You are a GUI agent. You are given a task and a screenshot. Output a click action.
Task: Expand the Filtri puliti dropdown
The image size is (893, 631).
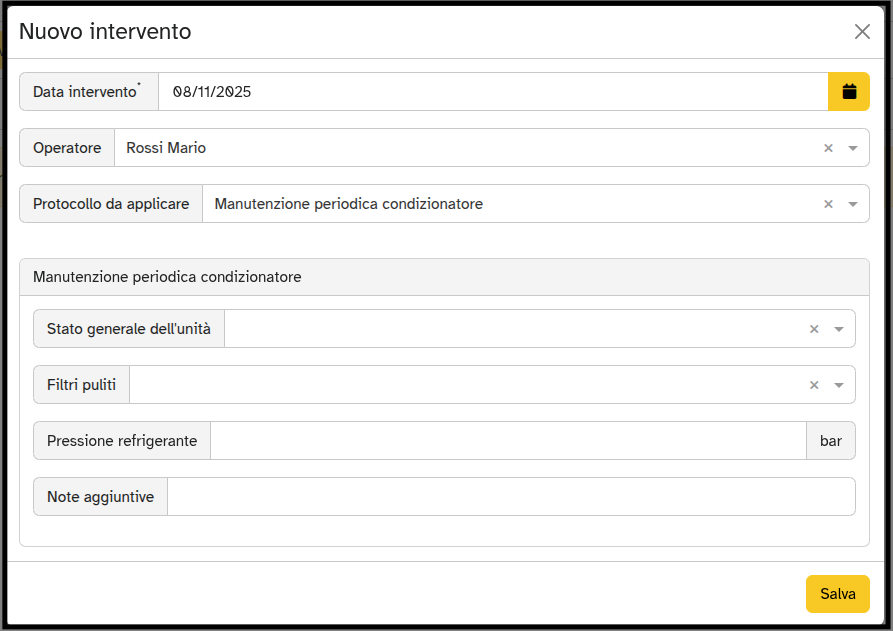click(x=840, y=384)
